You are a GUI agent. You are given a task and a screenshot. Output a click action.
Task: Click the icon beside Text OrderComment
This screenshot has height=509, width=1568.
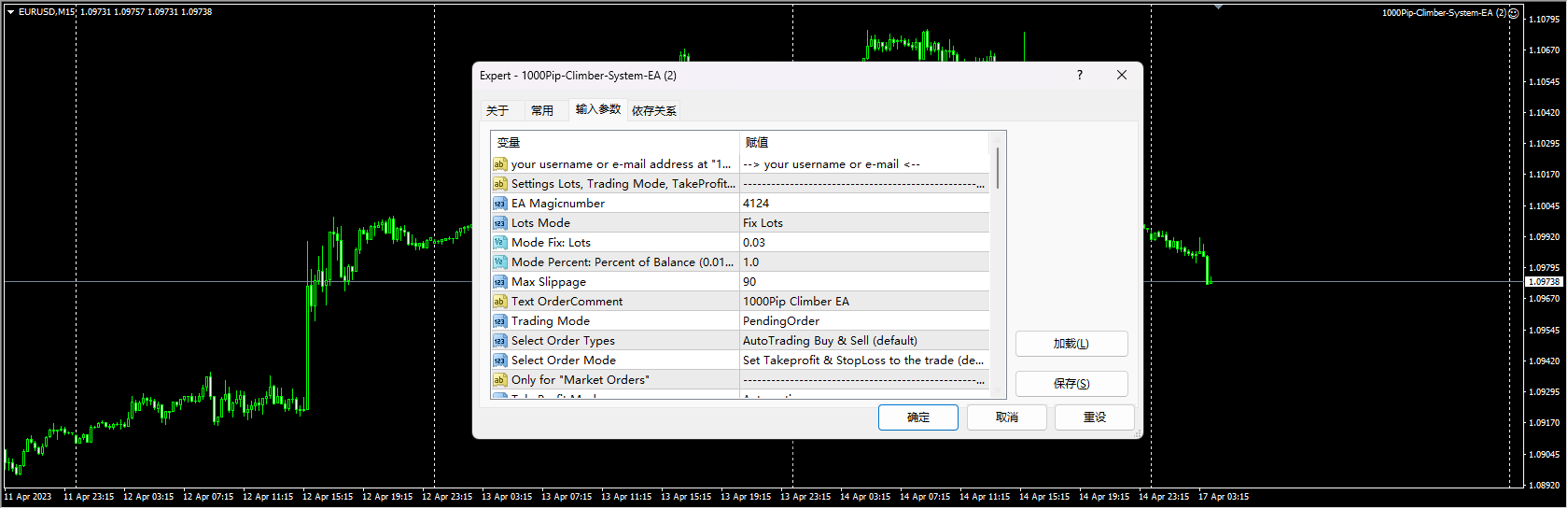(x=499, y=302)
